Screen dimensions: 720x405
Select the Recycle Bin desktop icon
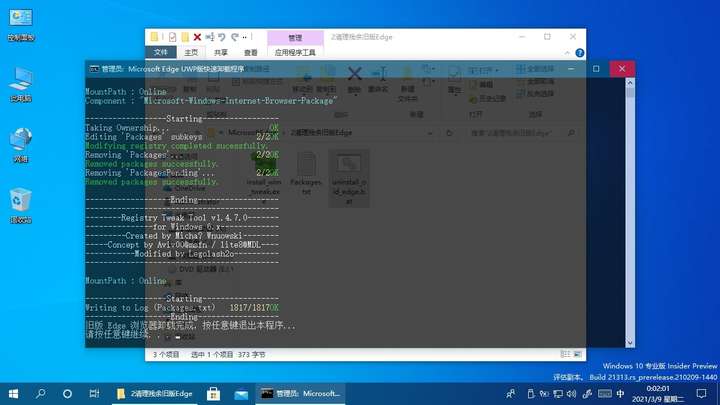[x=21, y=206]
